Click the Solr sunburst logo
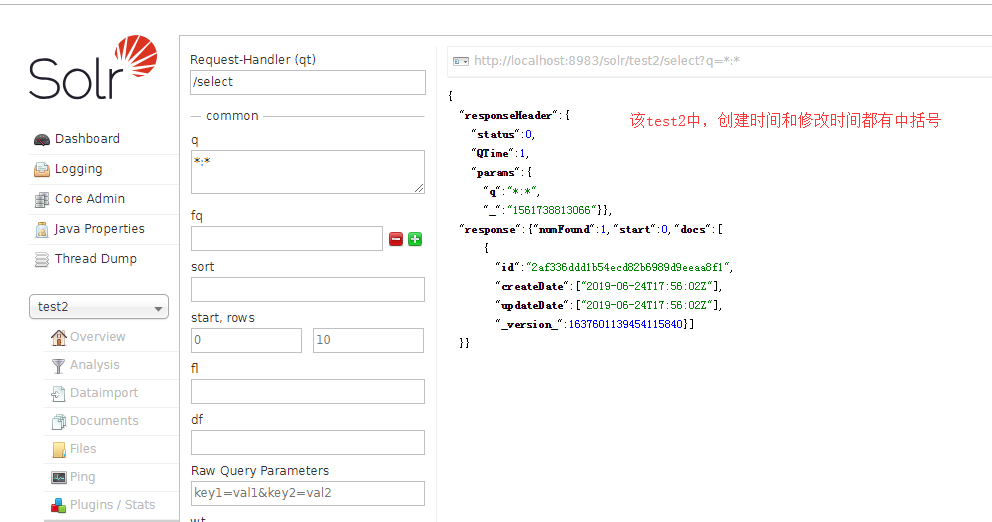This screenshot has height=522, width=992. [136, 56]
